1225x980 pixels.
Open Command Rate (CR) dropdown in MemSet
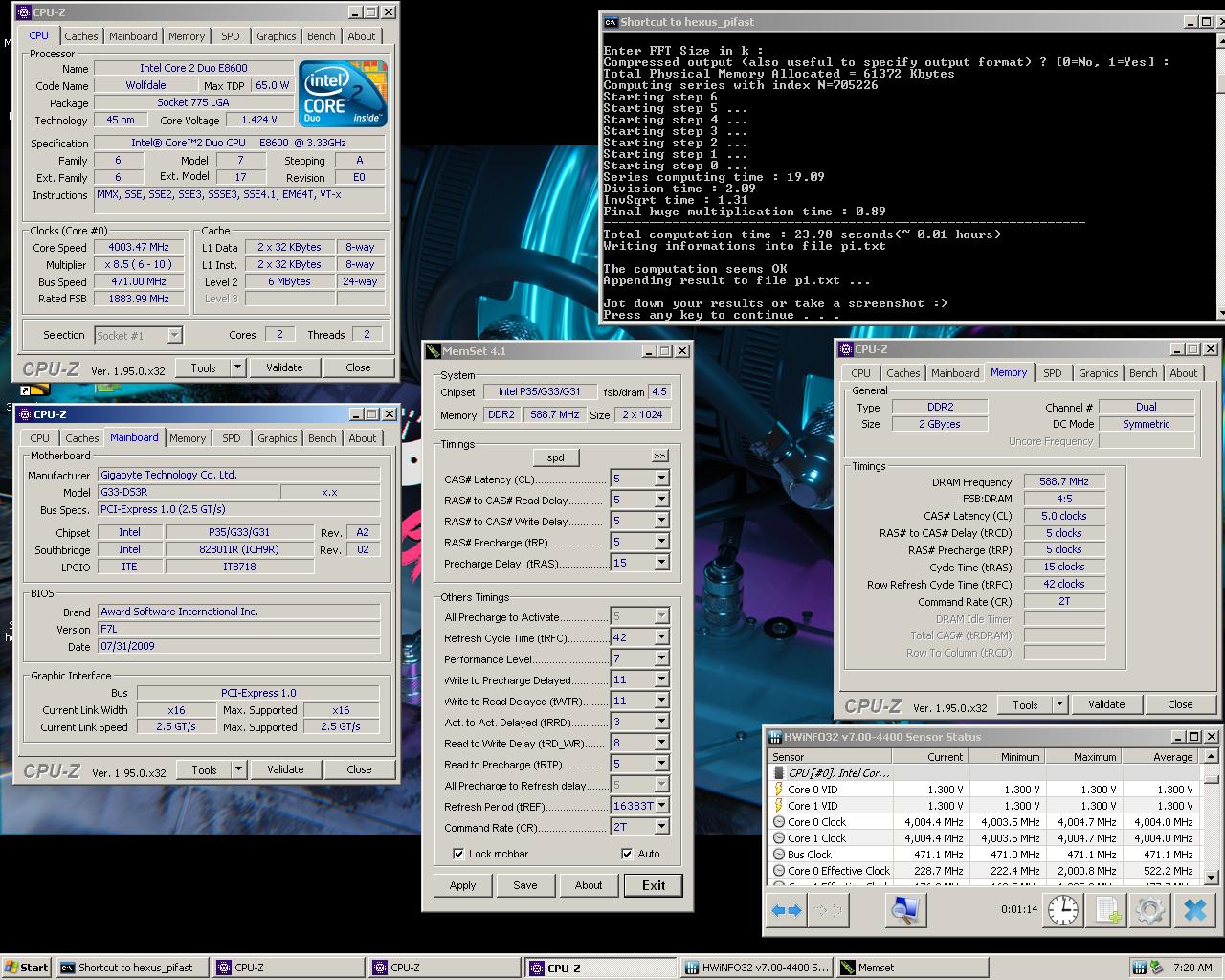point(661,827)
